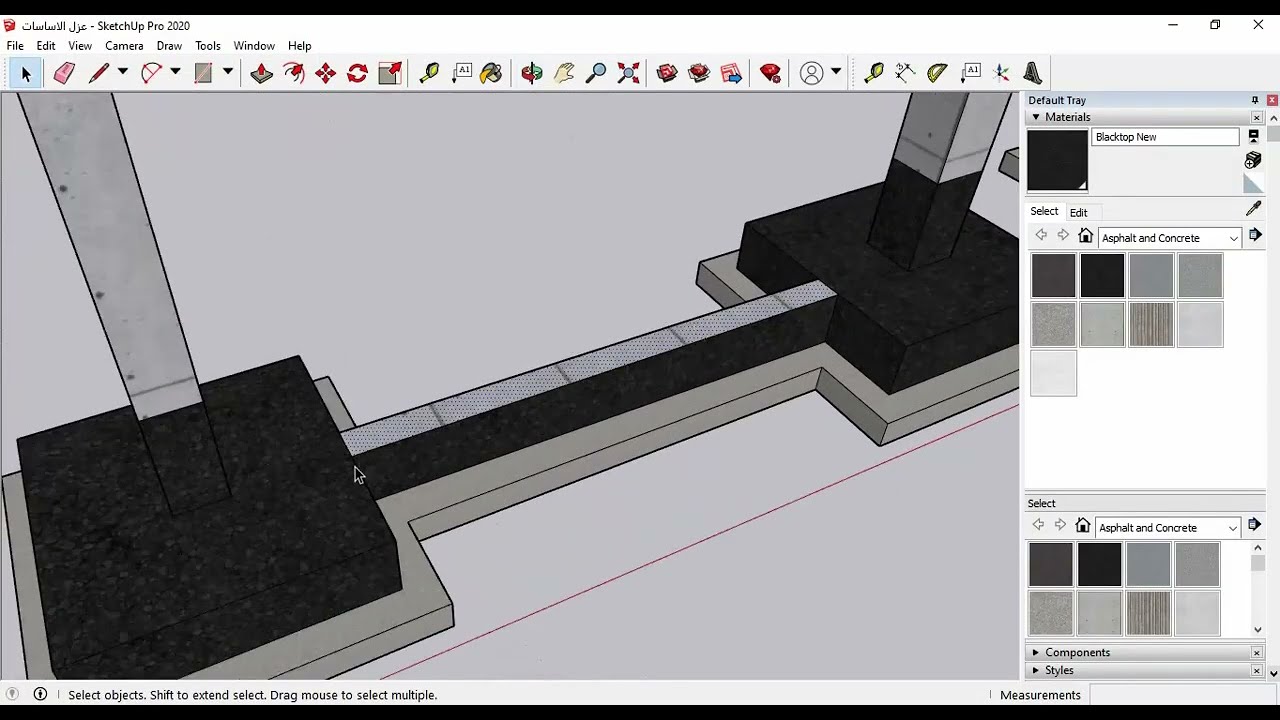Activate the Move tool
Viewport: 1280px width, 720px height.
coord(325,73)
